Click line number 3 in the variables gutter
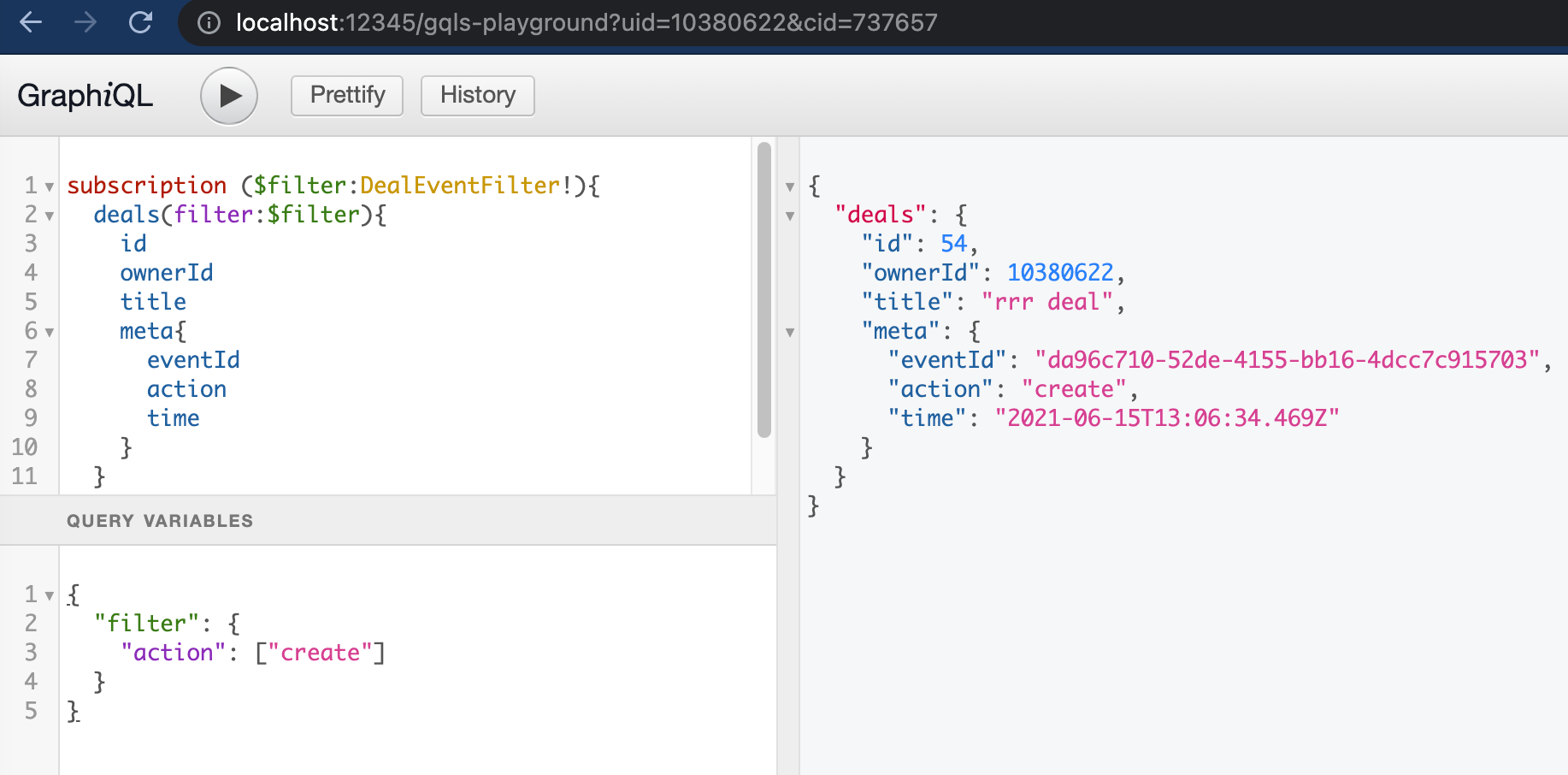The image size is (1568, 775). pos(31,653)
